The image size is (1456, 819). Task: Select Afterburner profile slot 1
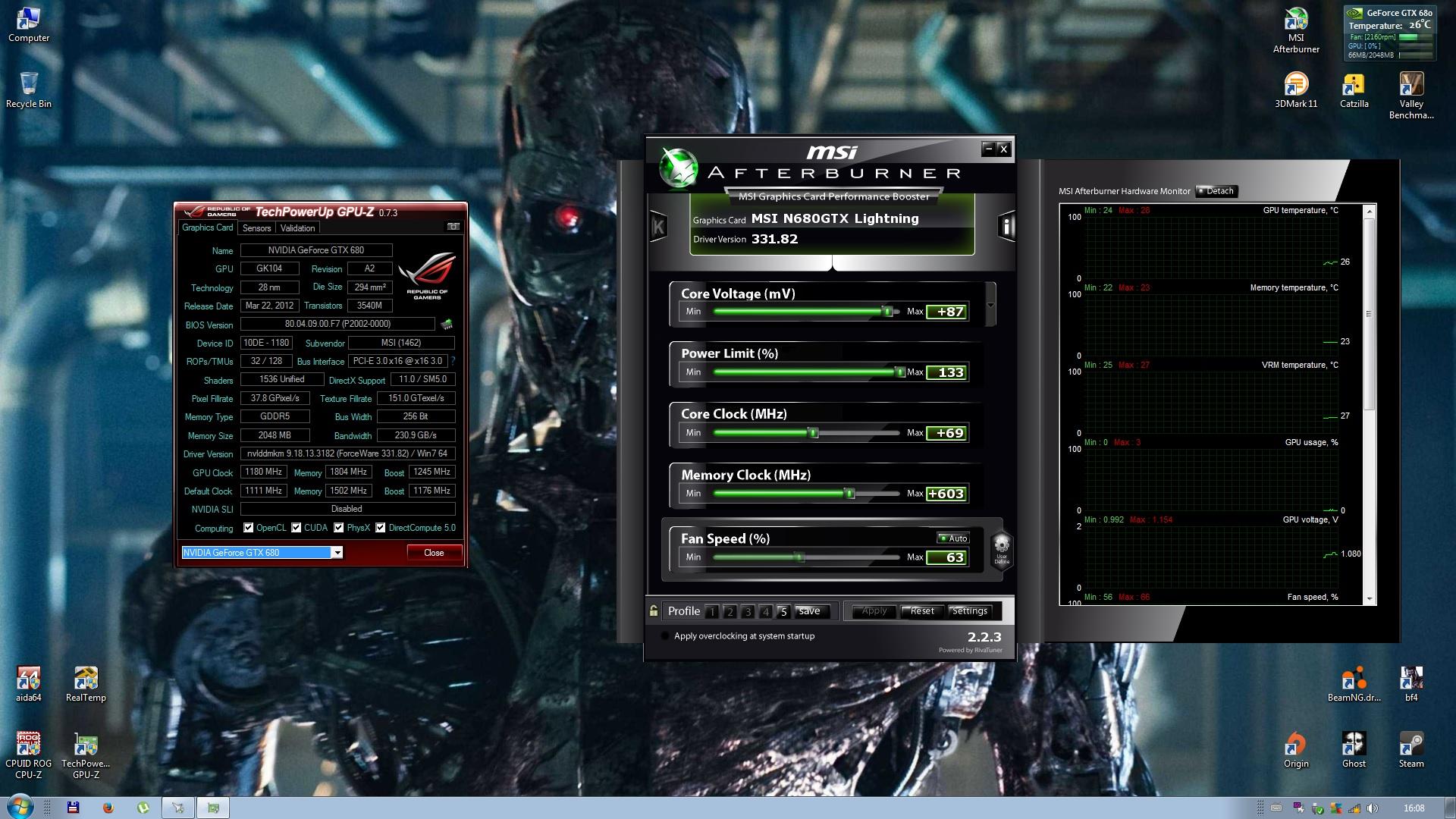711,611
